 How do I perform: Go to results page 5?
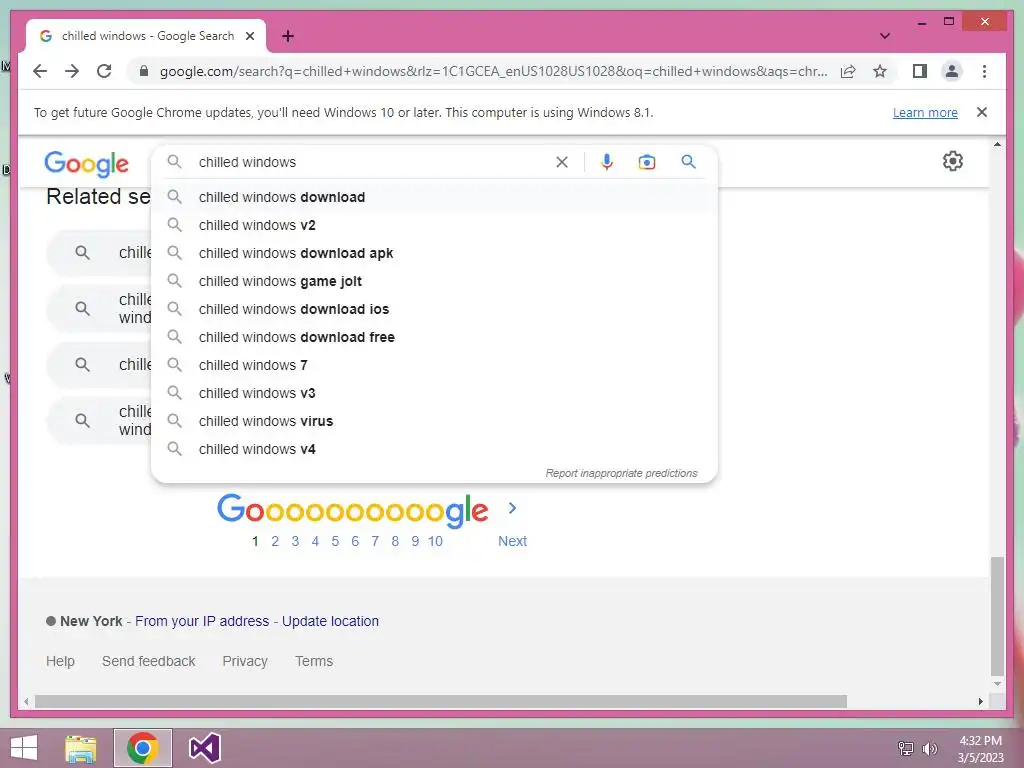pyautogui.click(x=335, y=541)
